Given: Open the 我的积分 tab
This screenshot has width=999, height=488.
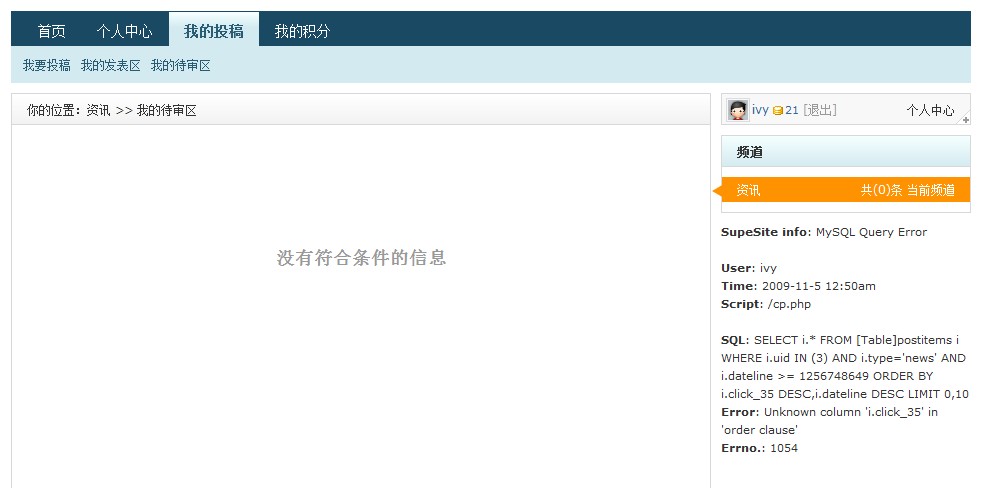Looking at the screenshot, I should coord(302,31).
